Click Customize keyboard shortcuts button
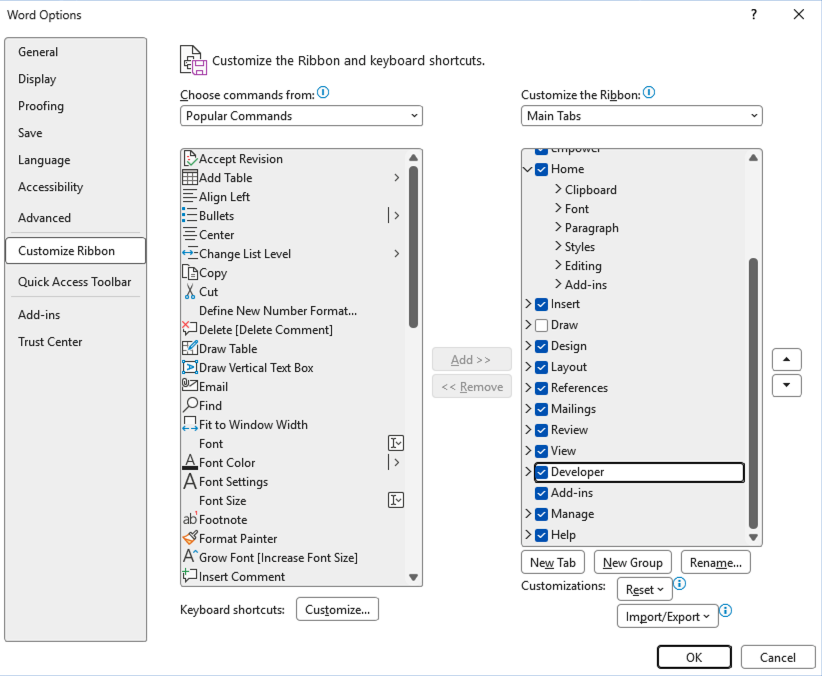The width and height of the screenshot is (822, 676). pyautogui.click(x=337, y=609)
